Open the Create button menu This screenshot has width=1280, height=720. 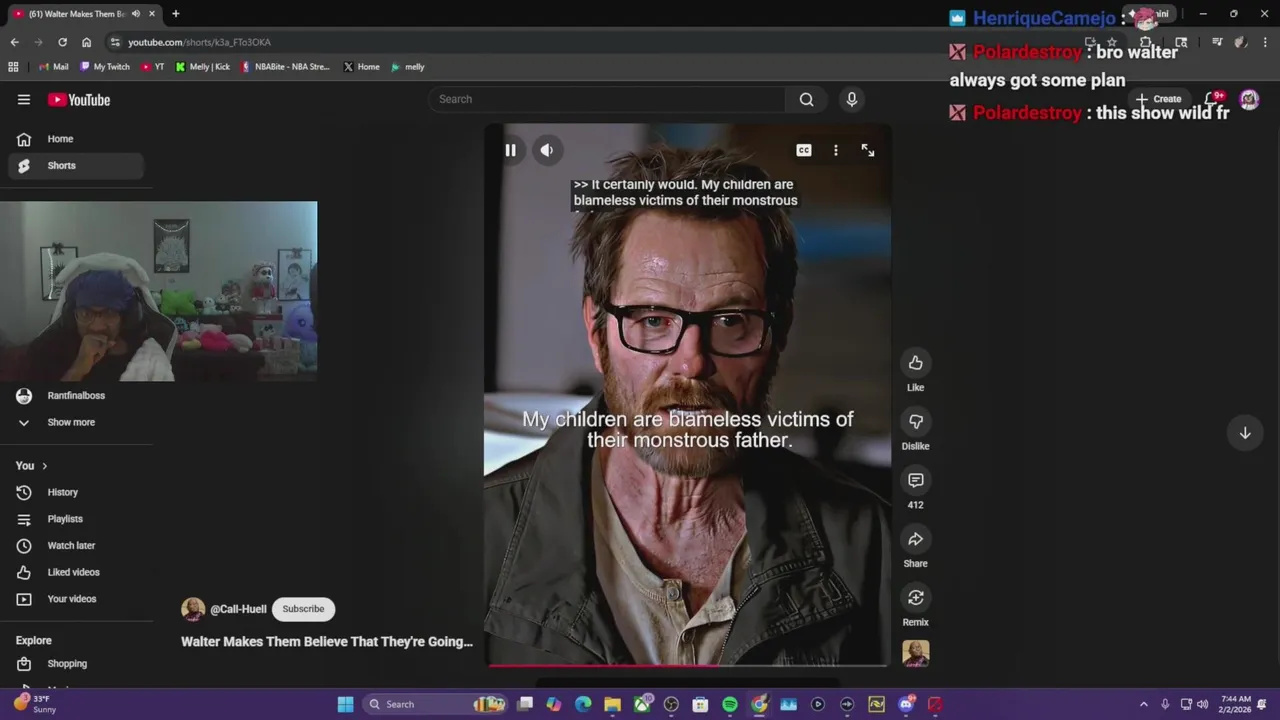pos(1158,99)
